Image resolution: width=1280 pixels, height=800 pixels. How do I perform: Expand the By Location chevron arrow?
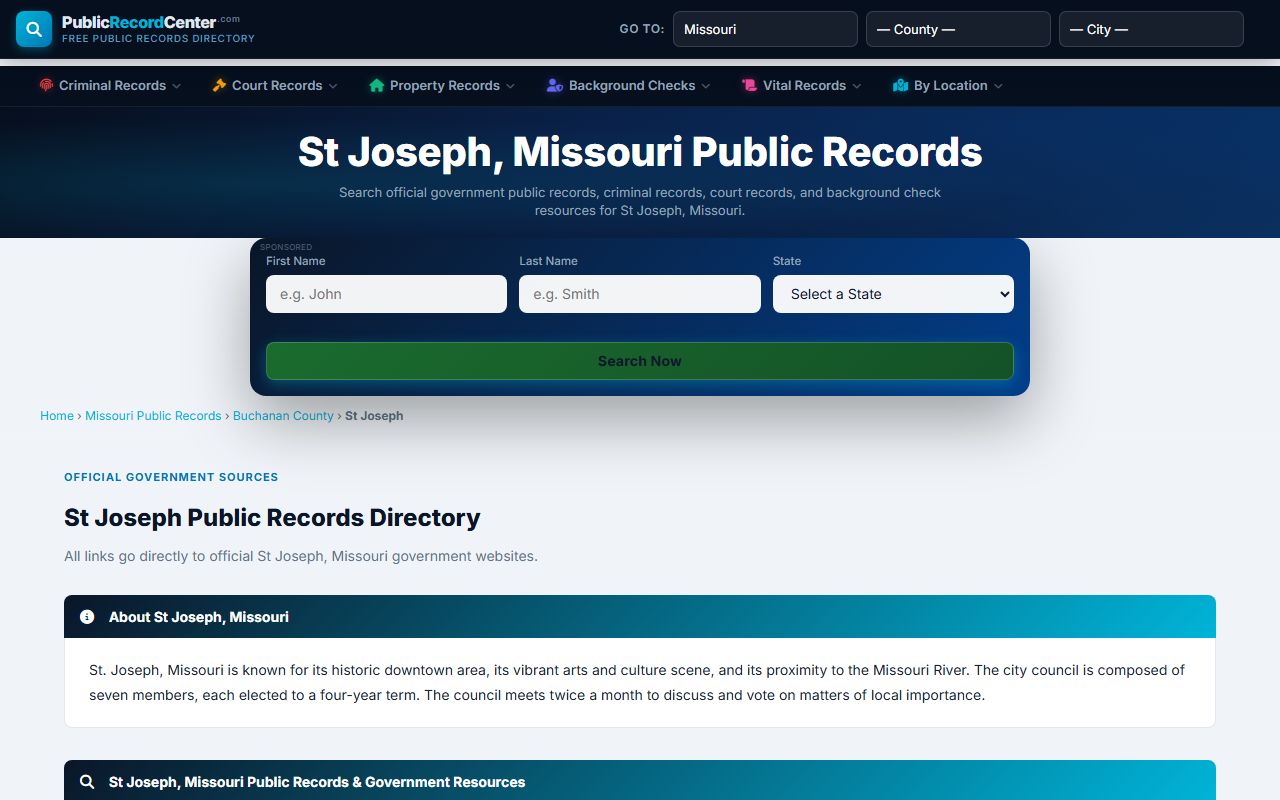[x=998, y=86]
